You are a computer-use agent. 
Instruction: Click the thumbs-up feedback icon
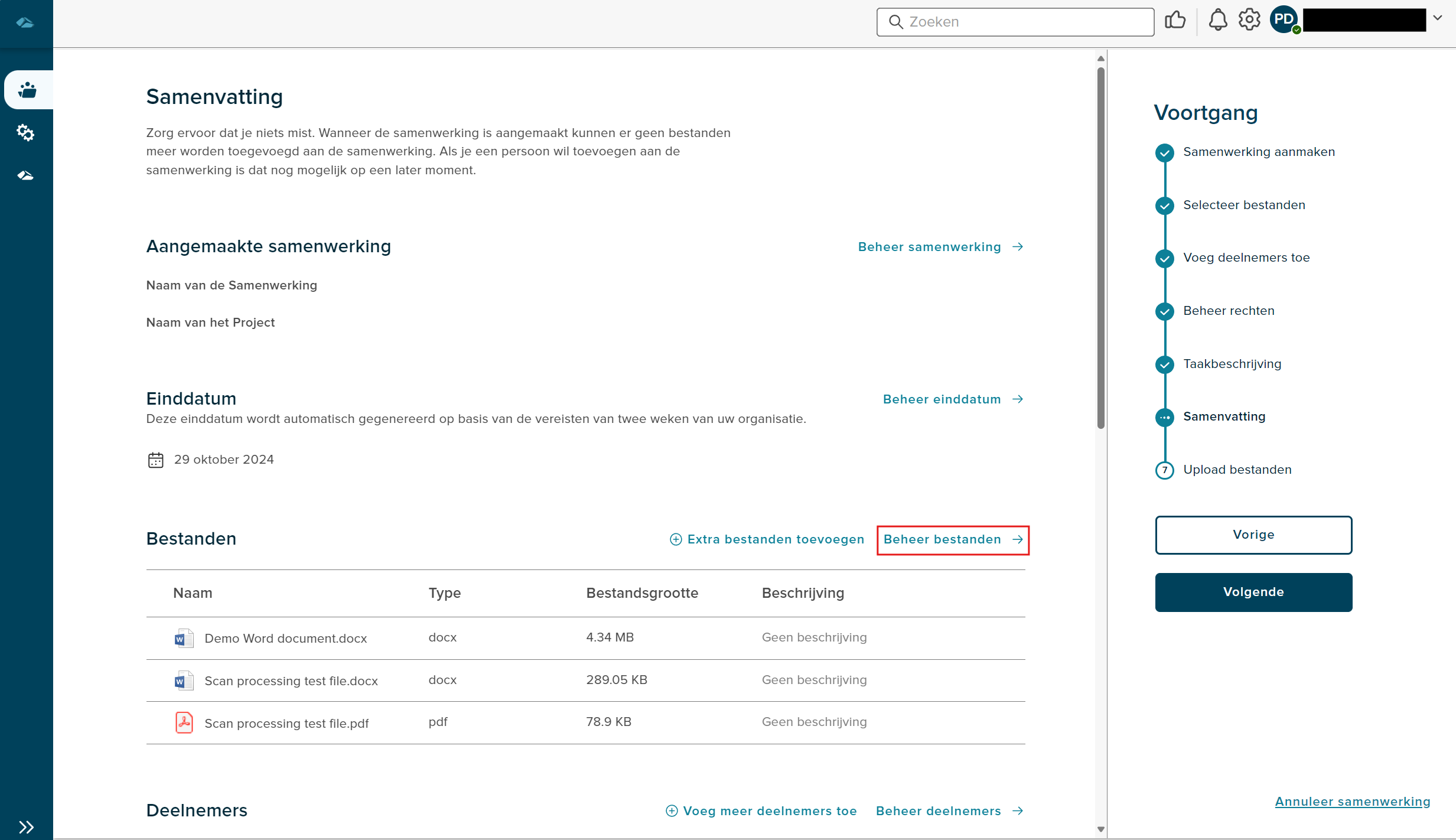coord(1175,21)
